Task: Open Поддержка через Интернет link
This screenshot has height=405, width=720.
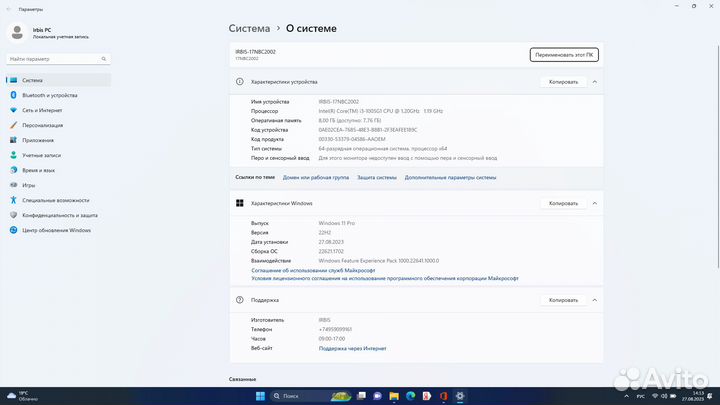Action: (353, 349)
